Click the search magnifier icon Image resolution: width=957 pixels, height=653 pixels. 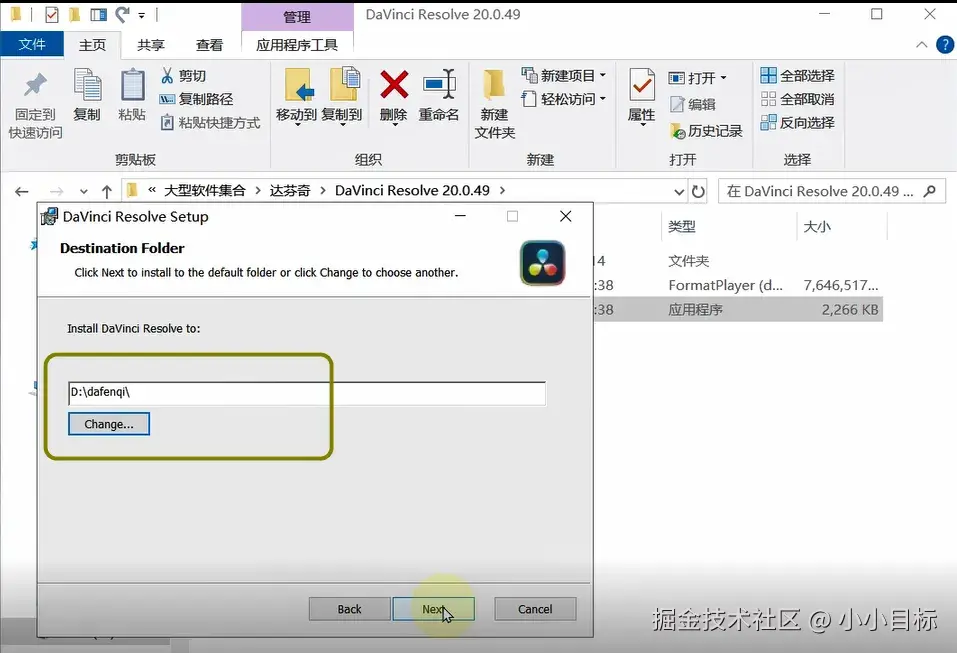pyautogui.click(x=930, y=191)
